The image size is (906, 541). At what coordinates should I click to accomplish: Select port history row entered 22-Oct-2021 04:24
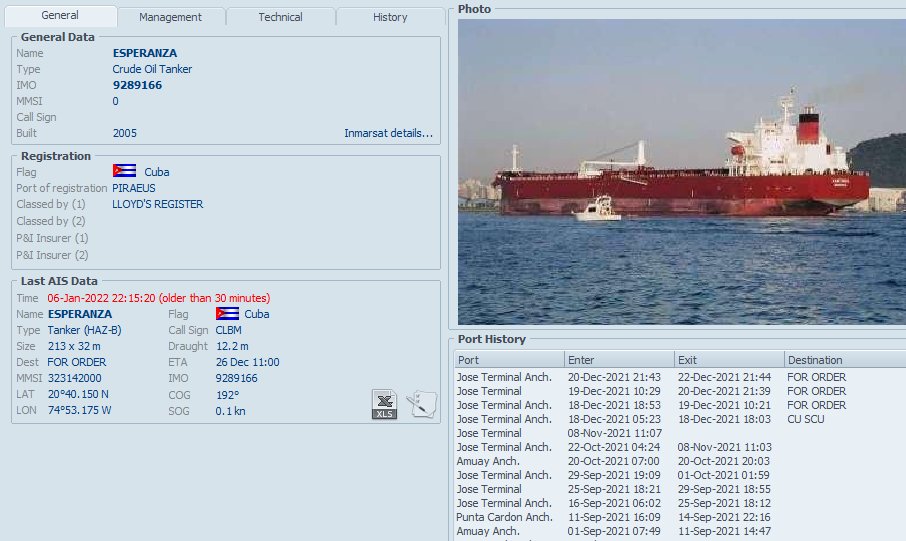click(x=680, y=447)
